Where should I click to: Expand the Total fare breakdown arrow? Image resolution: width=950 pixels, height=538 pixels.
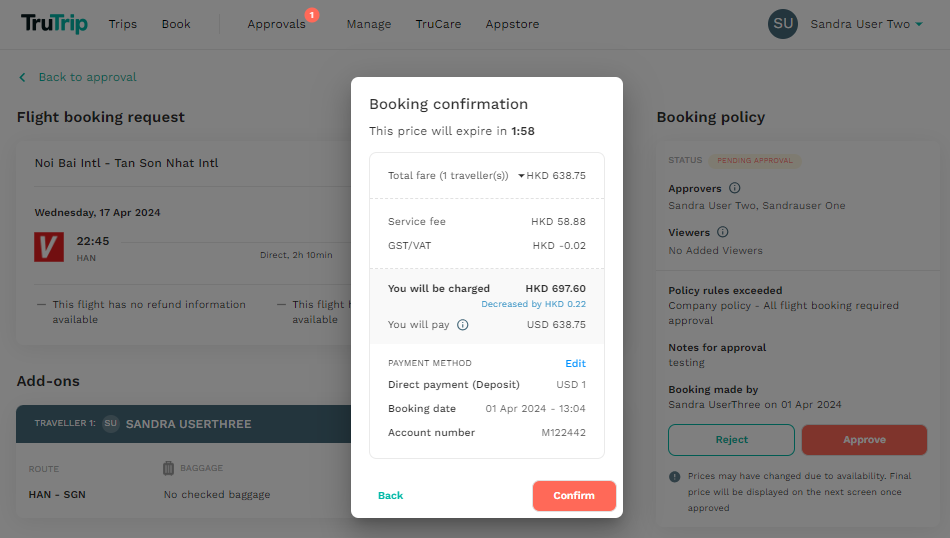521,176
